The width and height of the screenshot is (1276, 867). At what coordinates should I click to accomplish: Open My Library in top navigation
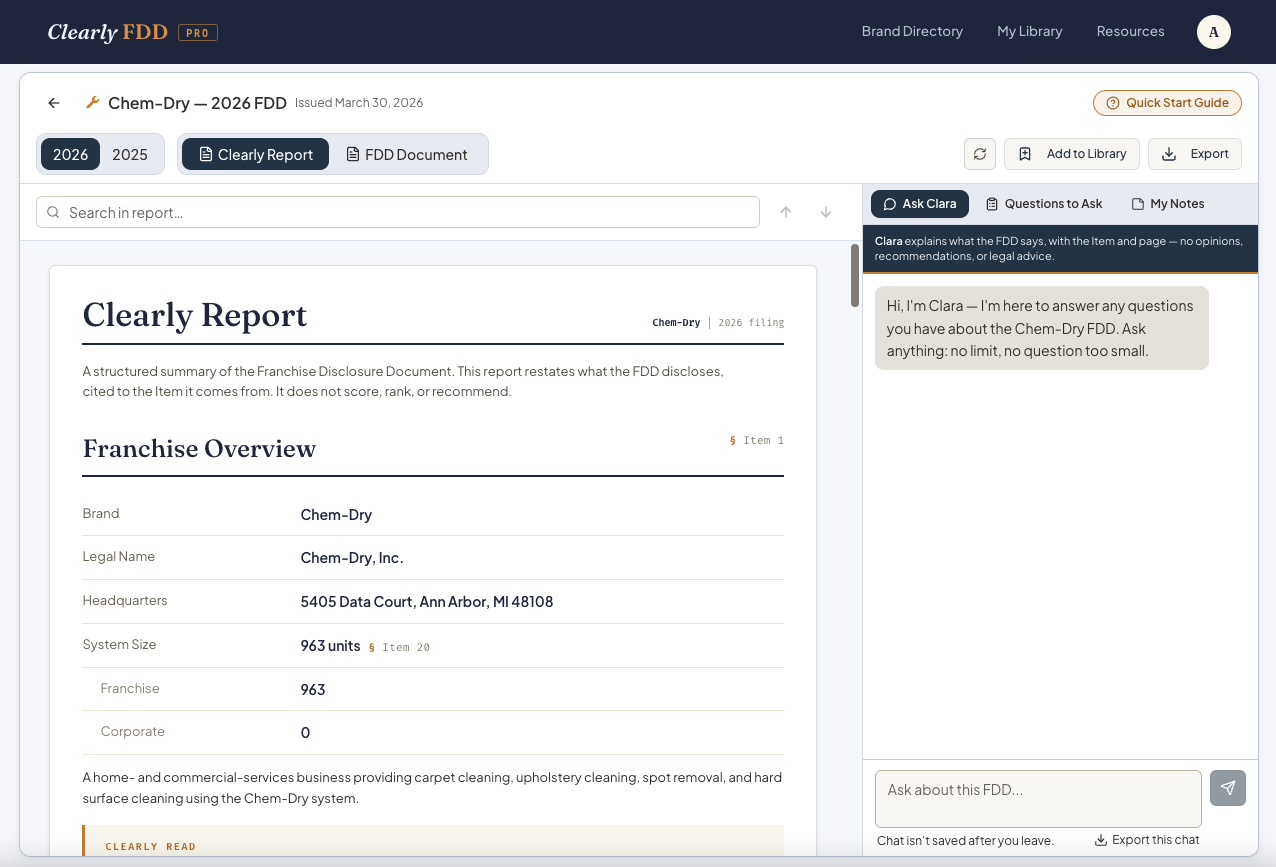pyautogui.click(x=1030, y=32)
